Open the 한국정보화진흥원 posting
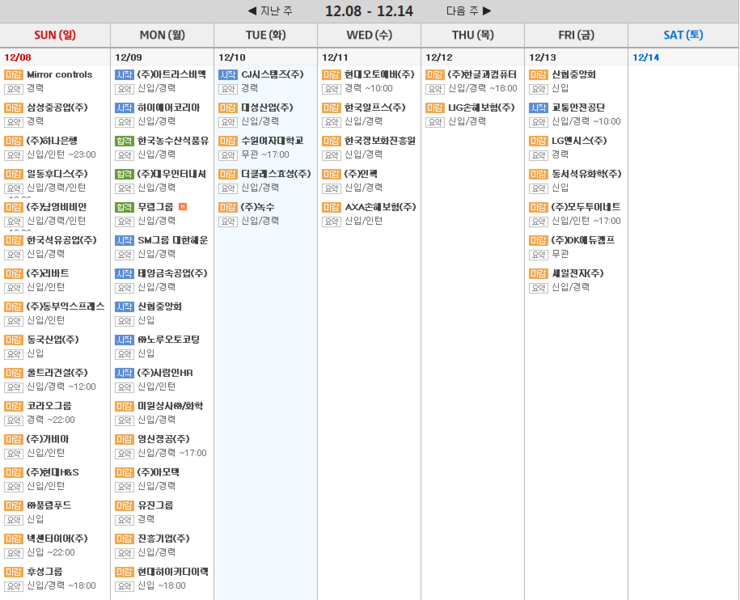Screen dimensions: 740x600 point(380,141)
